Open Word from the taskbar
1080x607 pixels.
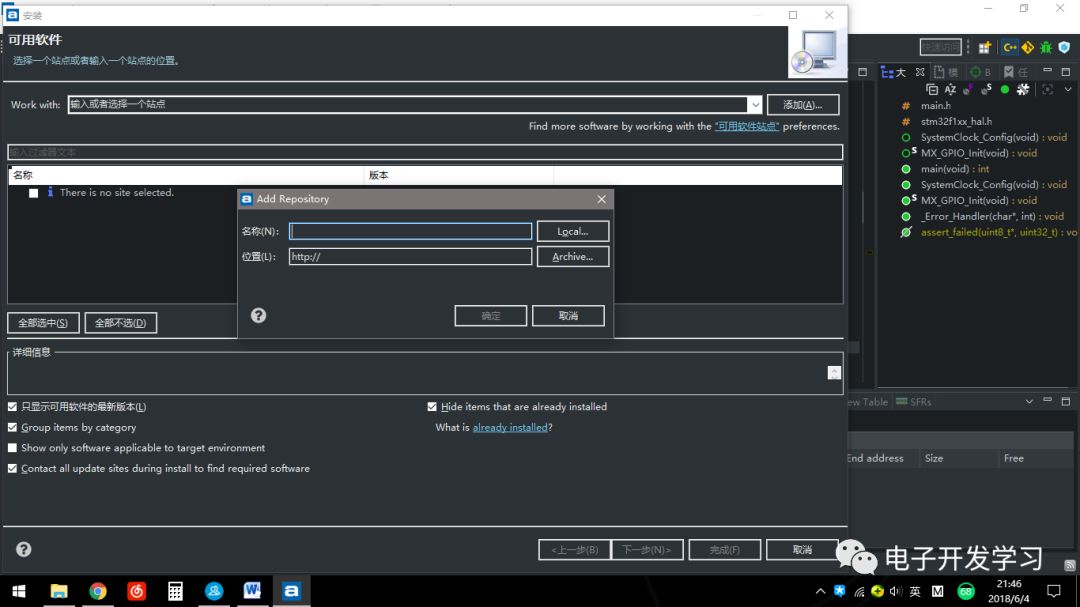252,591
